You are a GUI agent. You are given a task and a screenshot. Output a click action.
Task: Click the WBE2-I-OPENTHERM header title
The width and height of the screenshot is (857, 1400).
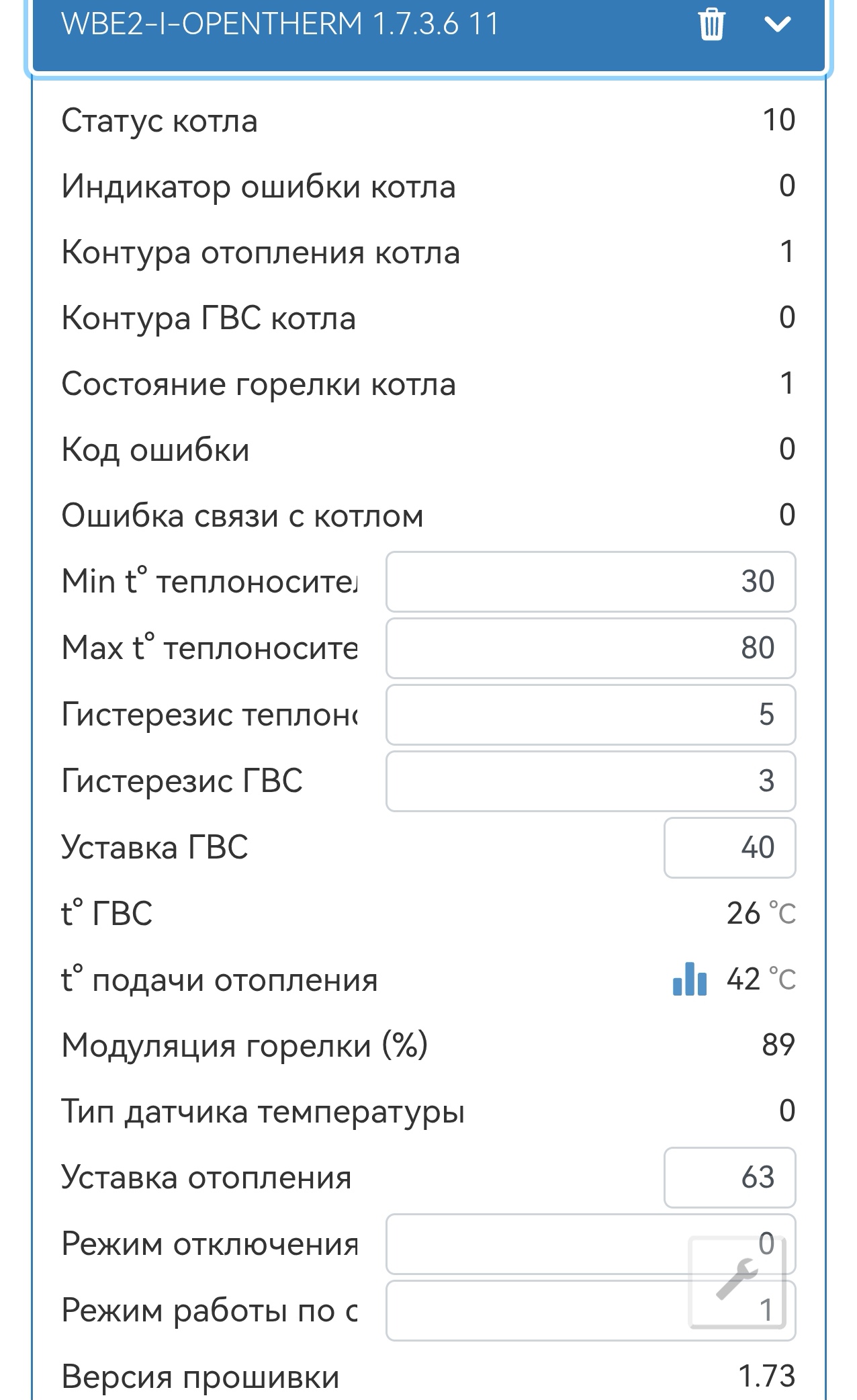tap(279, 25)
